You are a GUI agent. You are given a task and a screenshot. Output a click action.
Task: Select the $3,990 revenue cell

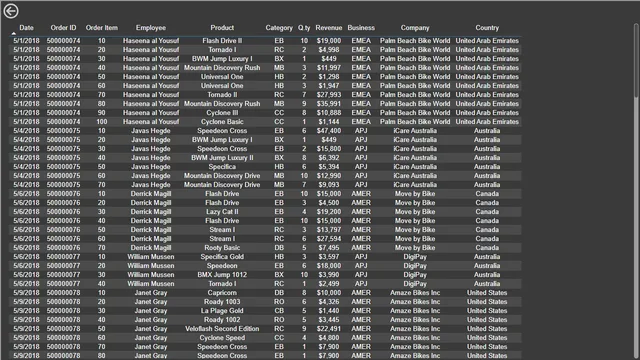(x=329, y=275)
